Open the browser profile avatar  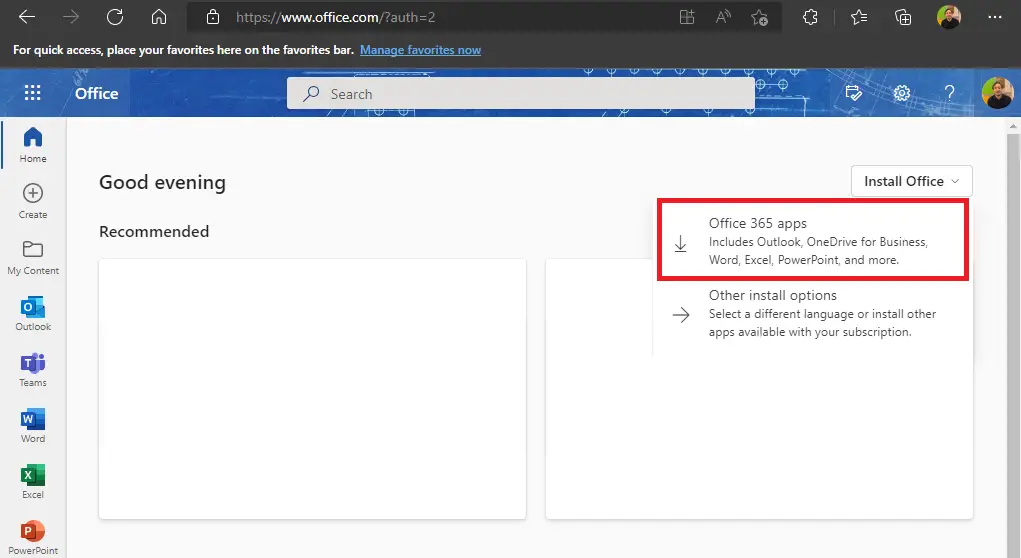pos(949,18)
